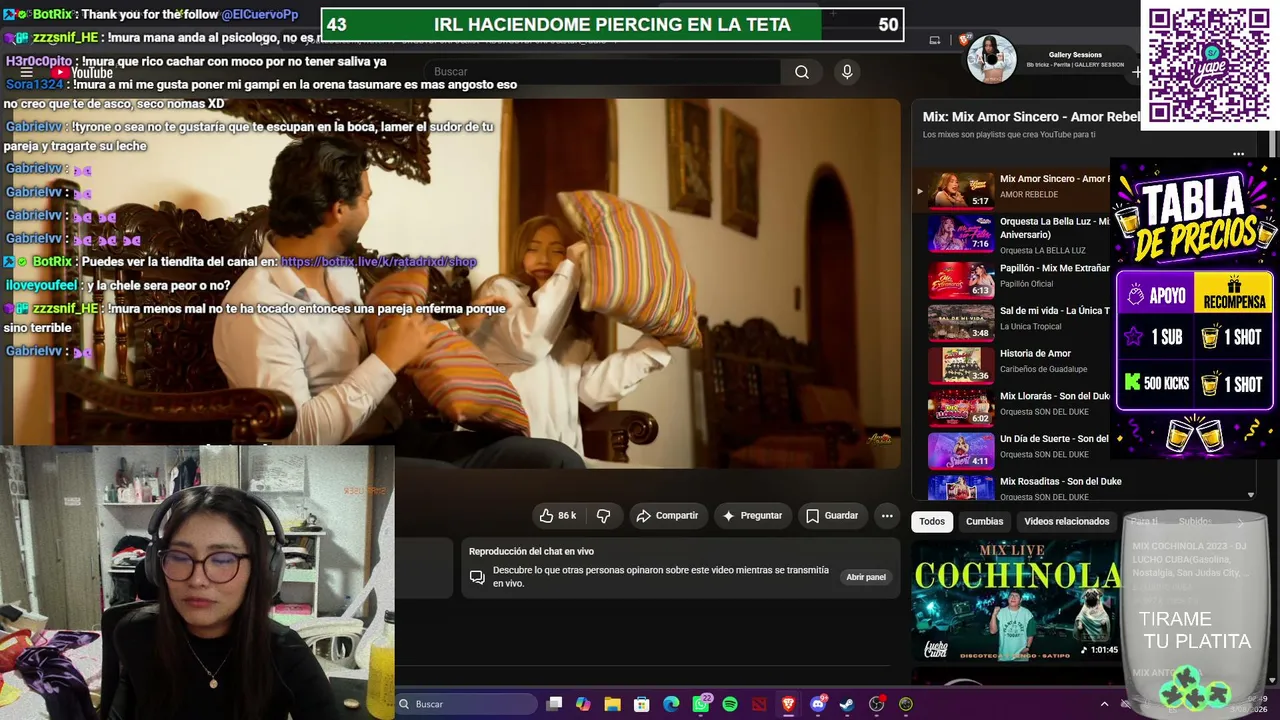Click the Gallery Sessions now-playing overlay
Image resolution: width=1280 pixels, height=720 pixels.
(x=1052, y=59)
